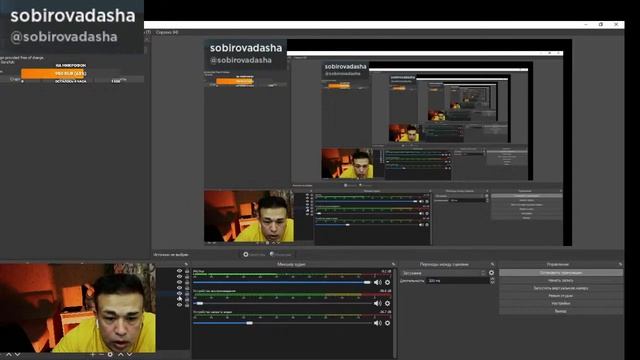The width and height of the screenshot is (640, 360).
Task: Float the controls dock panel
Action: pos(620,264)
